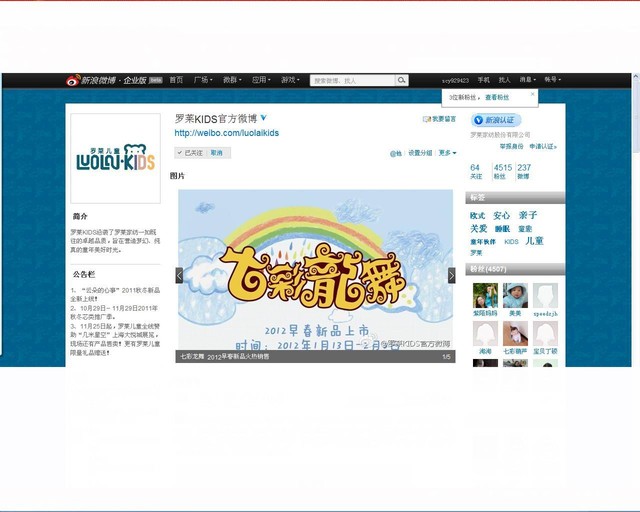
Task: Expand the 微群 dropdown menu
Action: point(232,80)
